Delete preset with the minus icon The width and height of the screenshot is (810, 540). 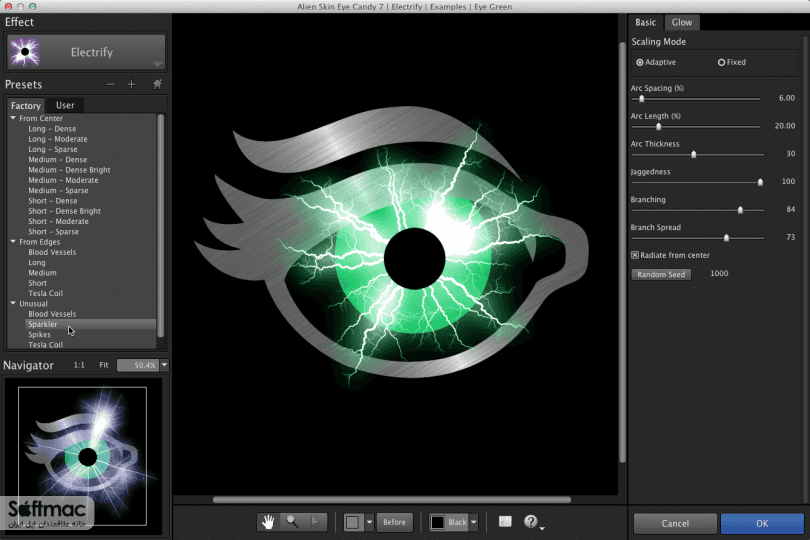(x=111, y=84)
